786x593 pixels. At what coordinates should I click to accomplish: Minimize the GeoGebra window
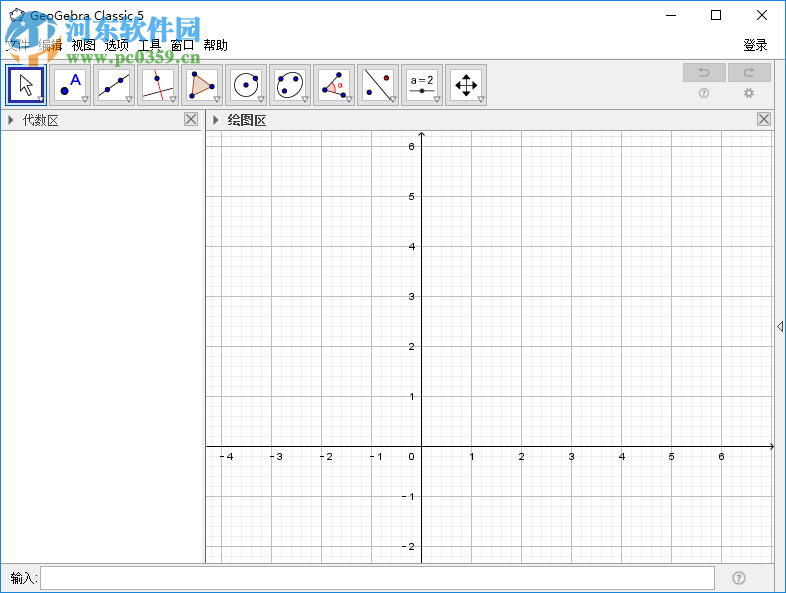(x=671, y=15)
